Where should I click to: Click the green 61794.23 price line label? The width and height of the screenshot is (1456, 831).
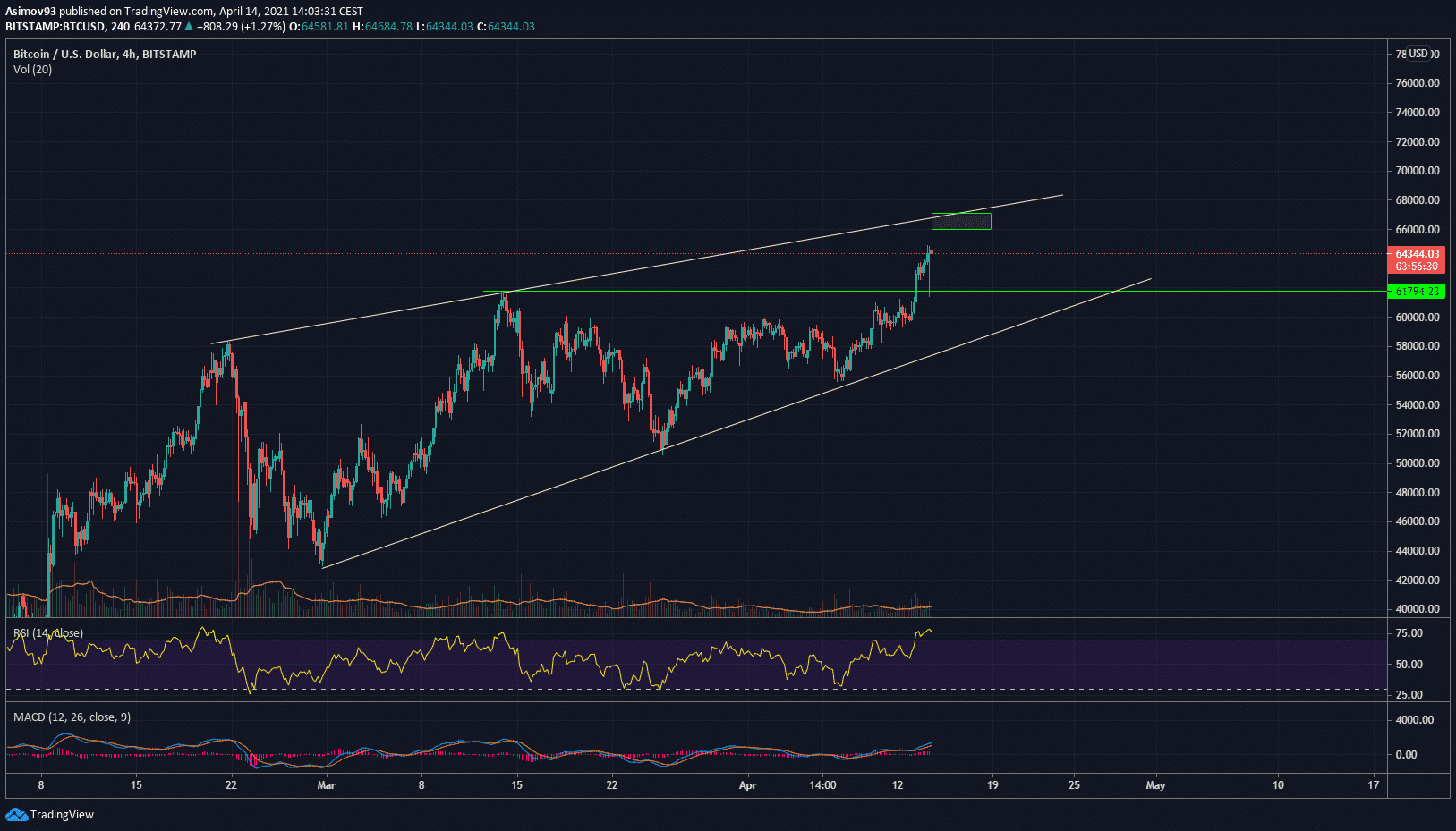[x=1417, y=292]
